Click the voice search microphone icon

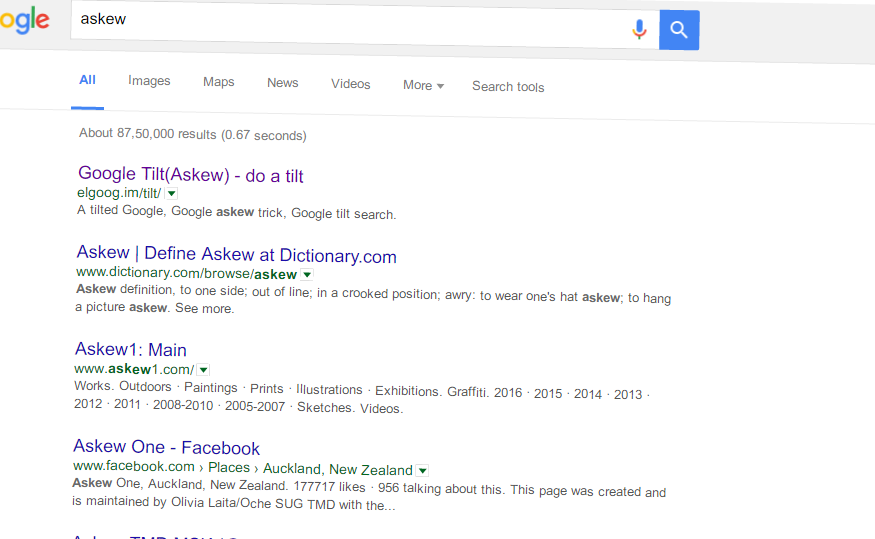(639, 29)
